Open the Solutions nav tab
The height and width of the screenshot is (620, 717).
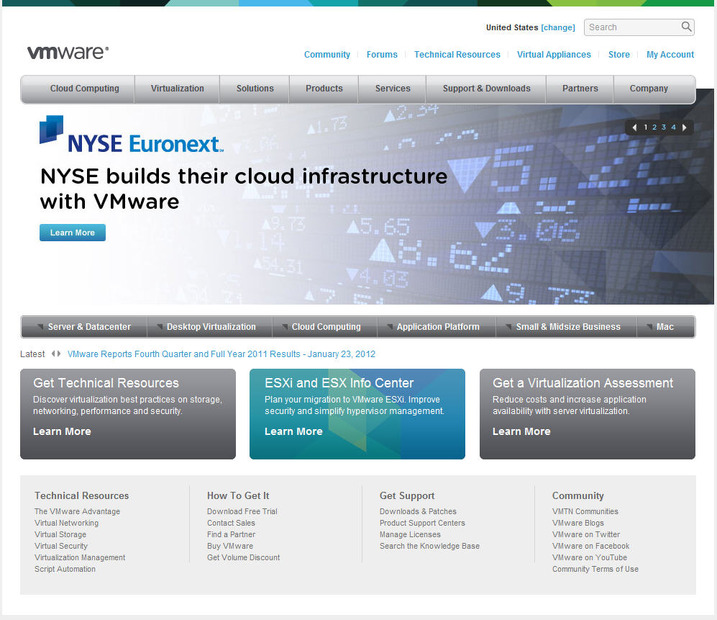click(x=255, y=89)
